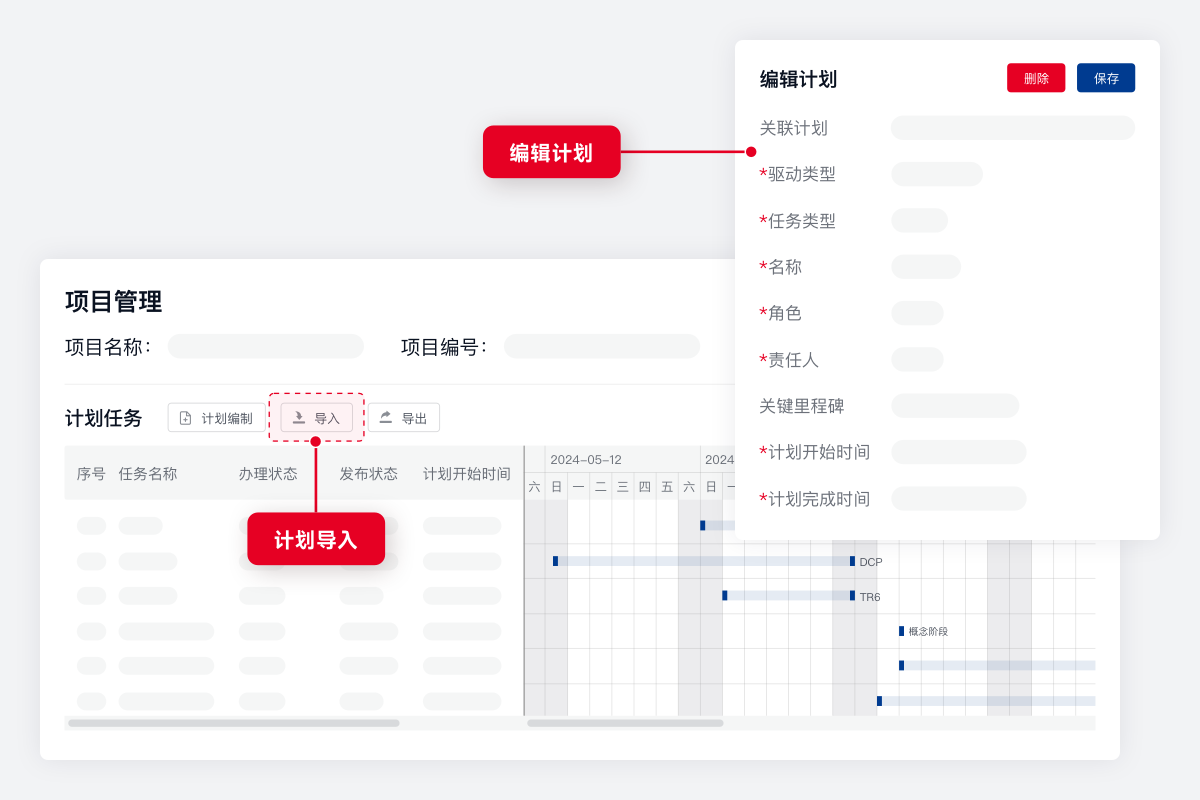Click the 计划开始时间 table column header
This screenshot has height=800, width=1200.
coord(467,474)
